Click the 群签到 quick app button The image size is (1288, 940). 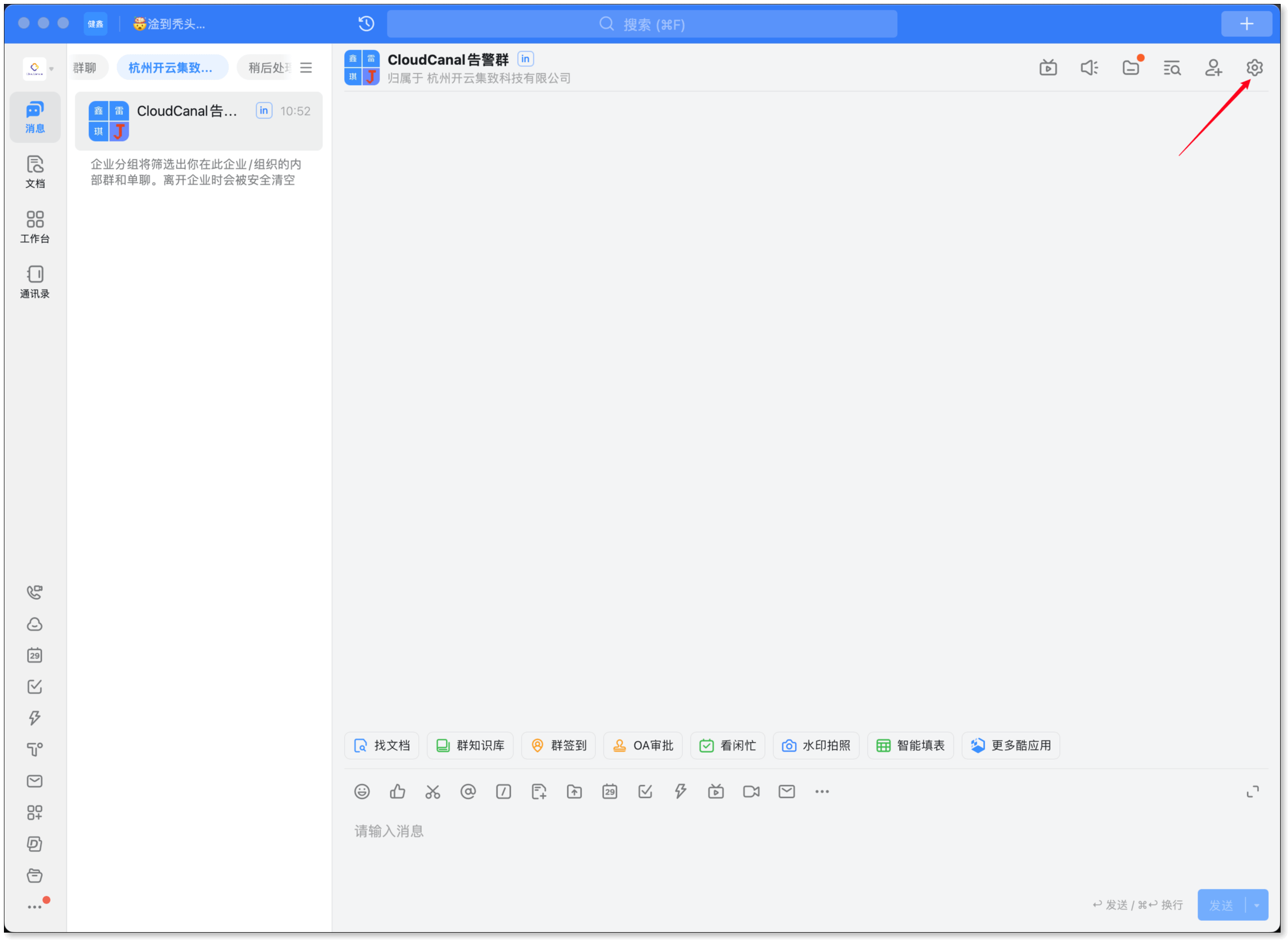pos(558,745)
